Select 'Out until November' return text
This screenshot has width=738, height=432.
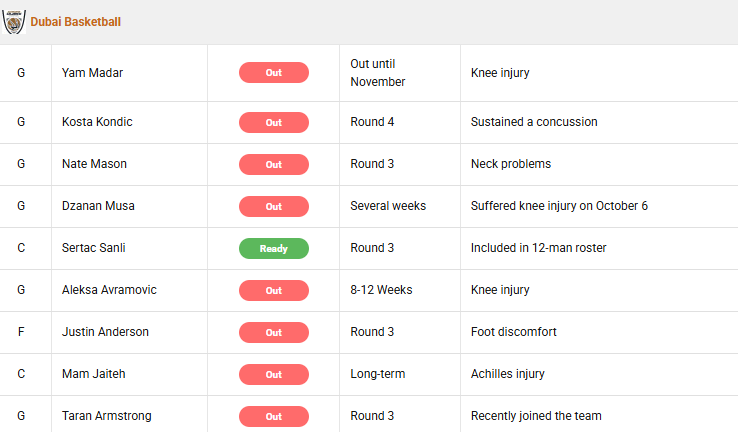[x=378, y=73]
